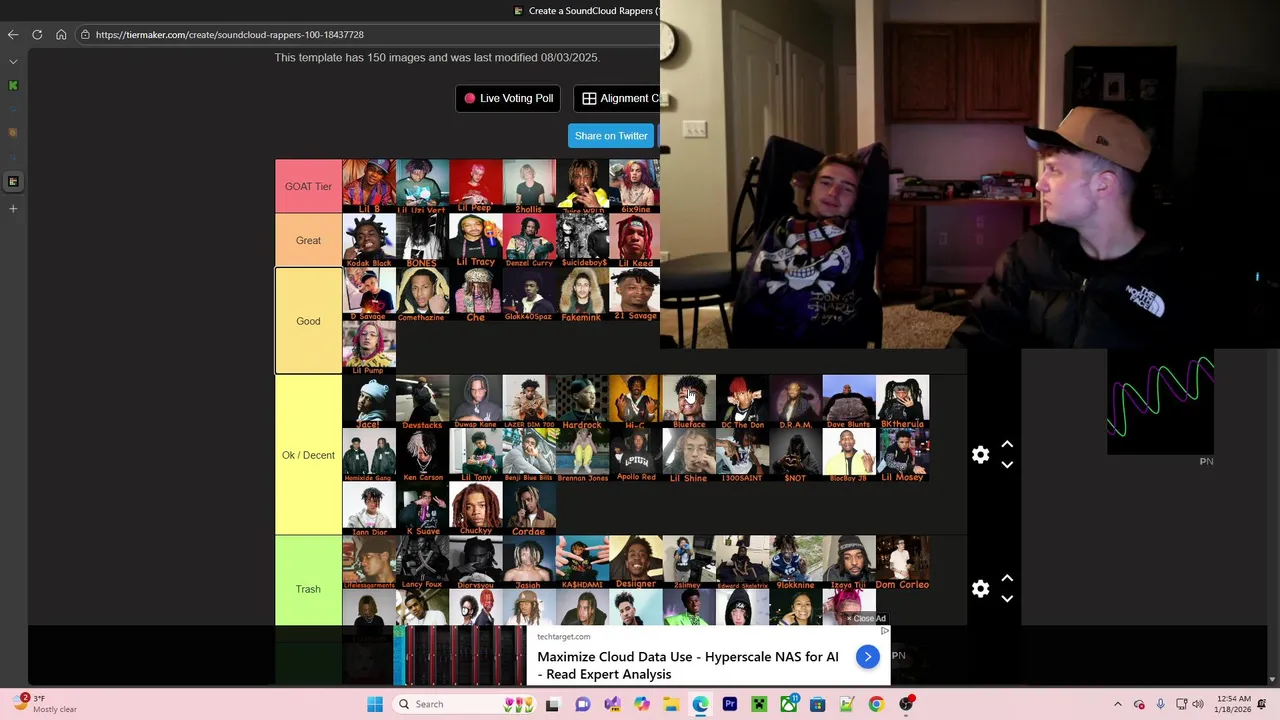Screen dimensions: 1280x720
Task: Move the Ok / Decent row down
Action: 1007,465
